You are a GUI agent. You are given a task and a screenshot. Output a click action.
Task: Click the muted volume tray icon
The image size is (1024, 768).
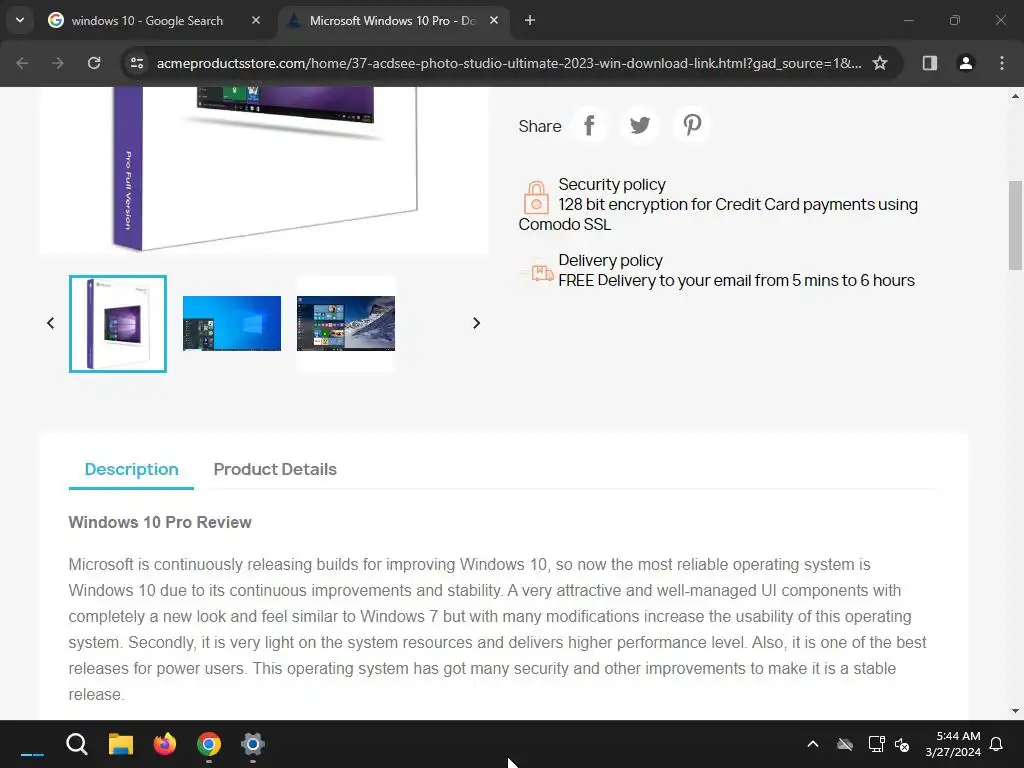(903, 744)
